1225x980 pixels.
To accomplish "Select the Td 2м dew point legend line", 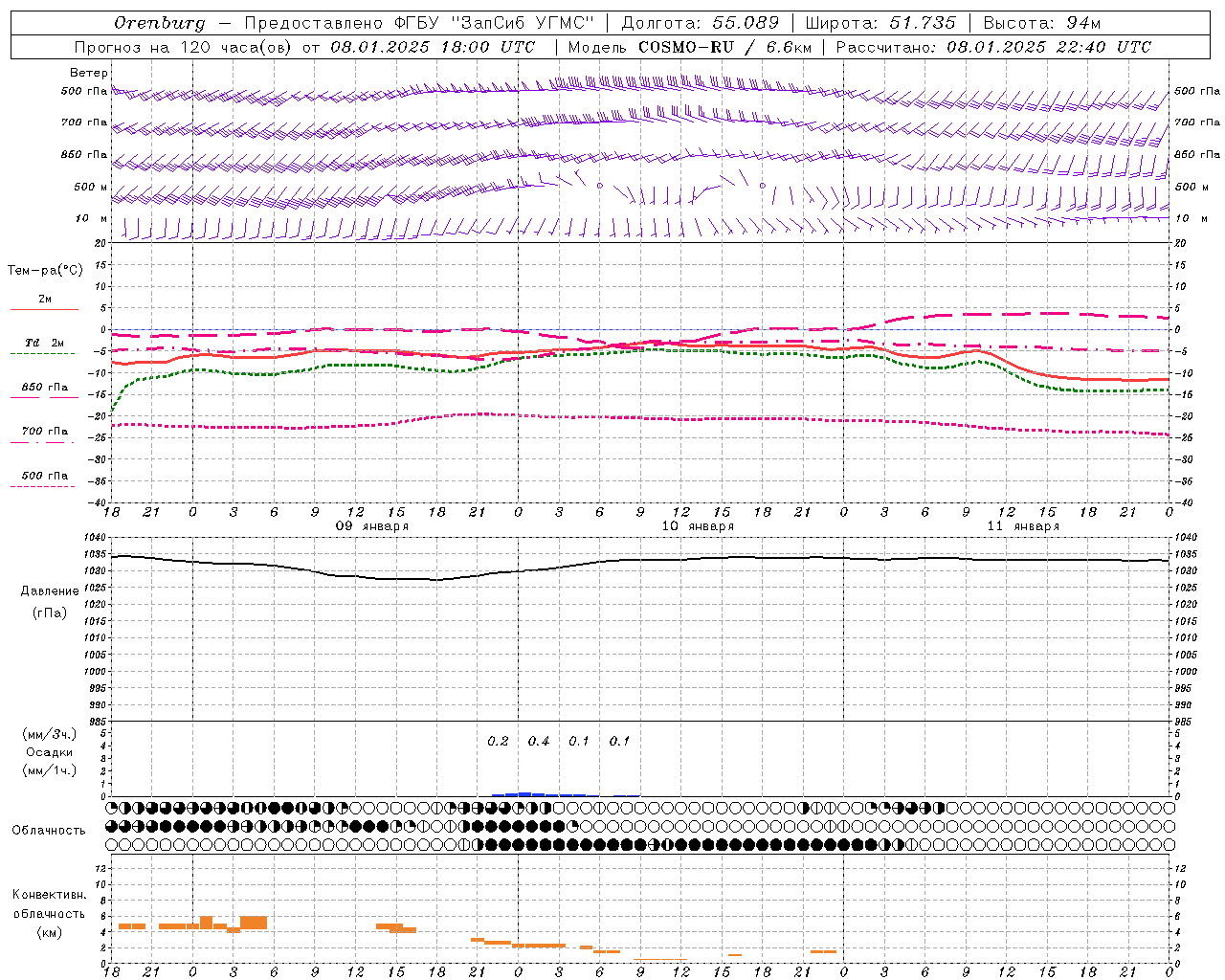I will pos(42,353).
